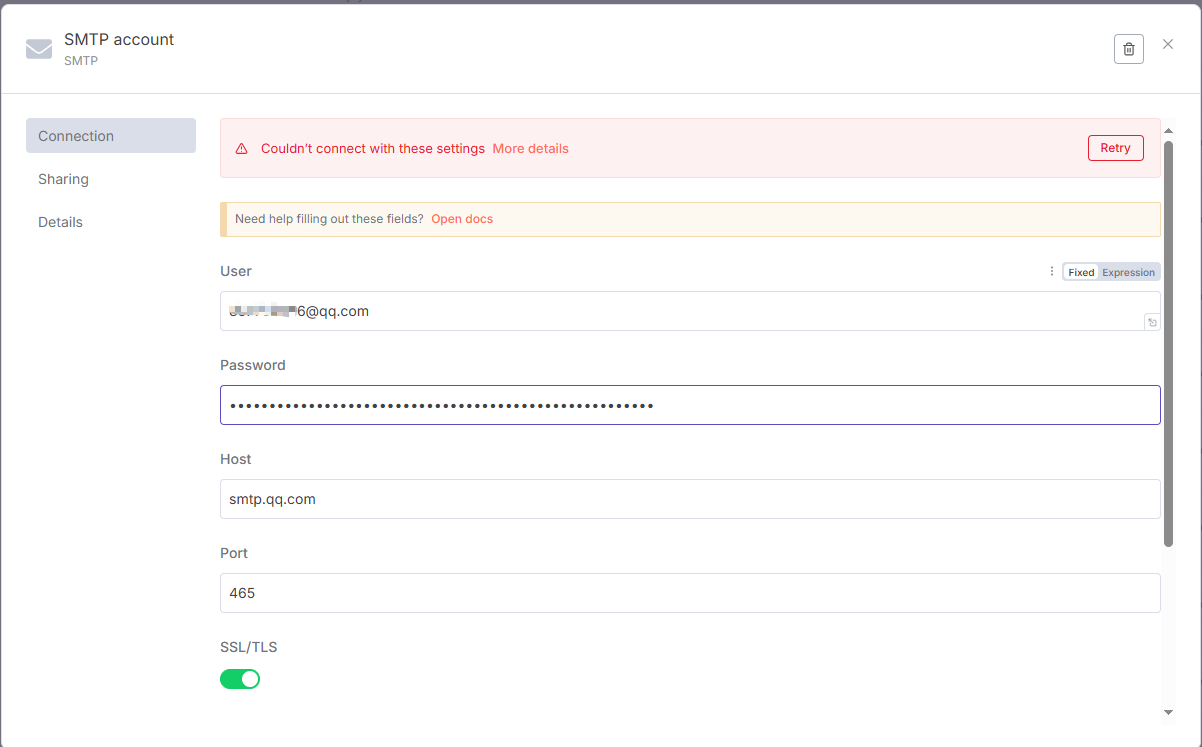This screenshot has height=747, width=1202.
Task: Expand the User field editor icon
Action: tap(1152, 322)
